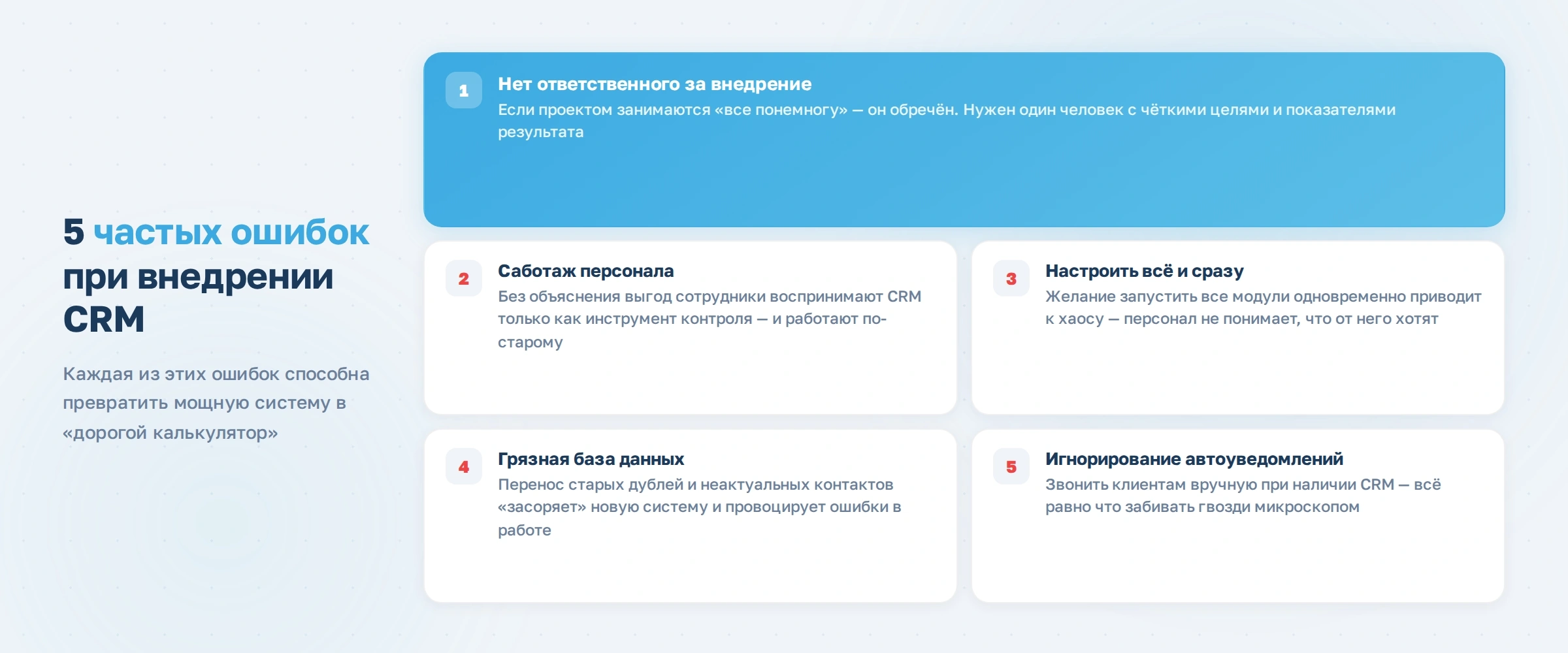Image resolution: width=1568 pixels, height=653 pixels.
Task: Click the main title "5 частых ошибок при внедрении CRM"
Action: pyautogui.click(x=216, y=276)
